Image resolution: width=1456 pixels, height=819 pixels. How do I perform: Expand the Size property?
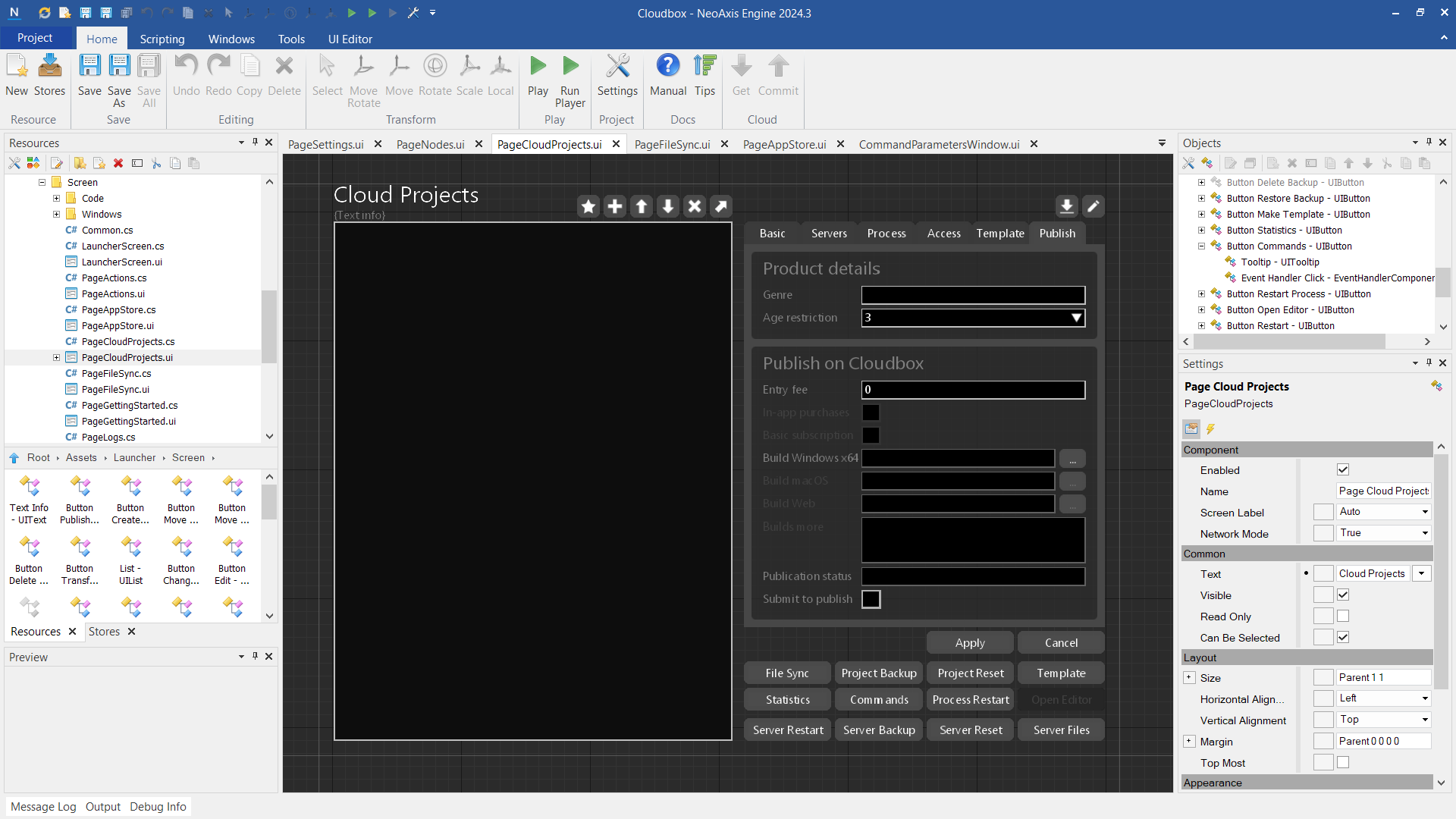pyautogui.click(x=1189, y=678)
